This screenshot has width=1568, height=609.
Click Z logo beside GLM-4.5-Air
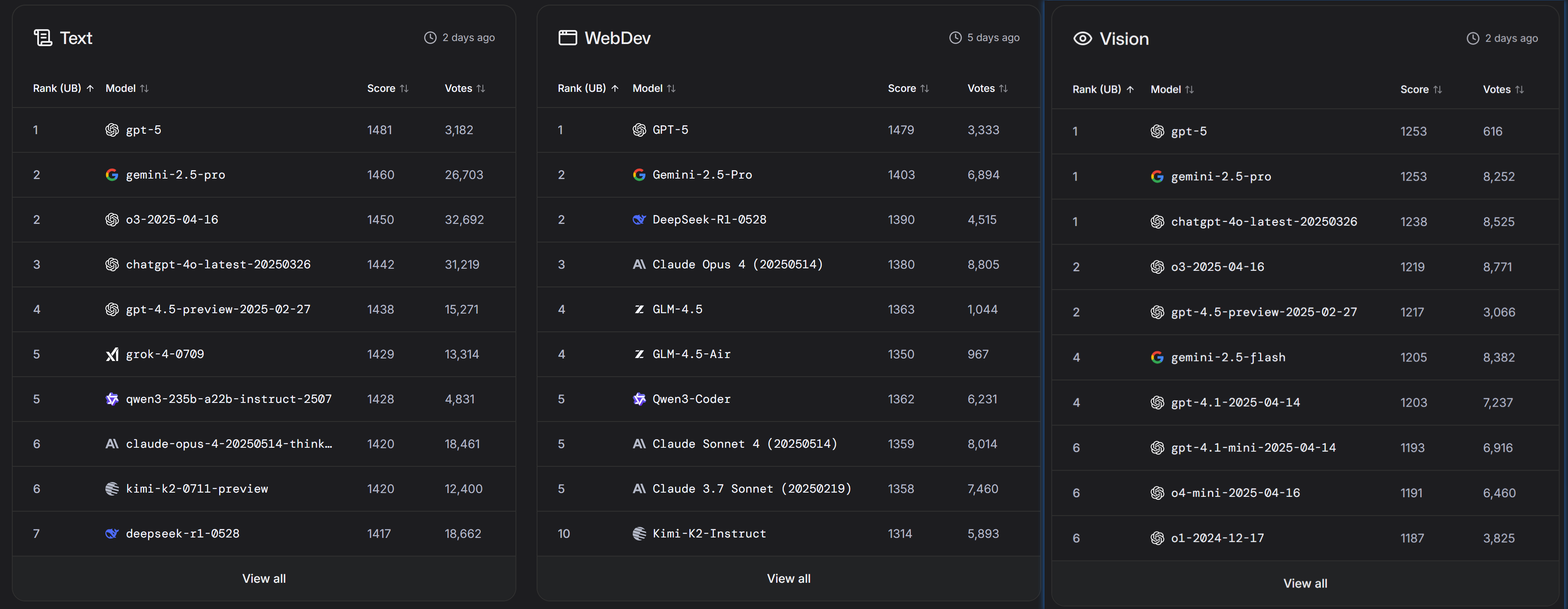click(x=639, y=354)
